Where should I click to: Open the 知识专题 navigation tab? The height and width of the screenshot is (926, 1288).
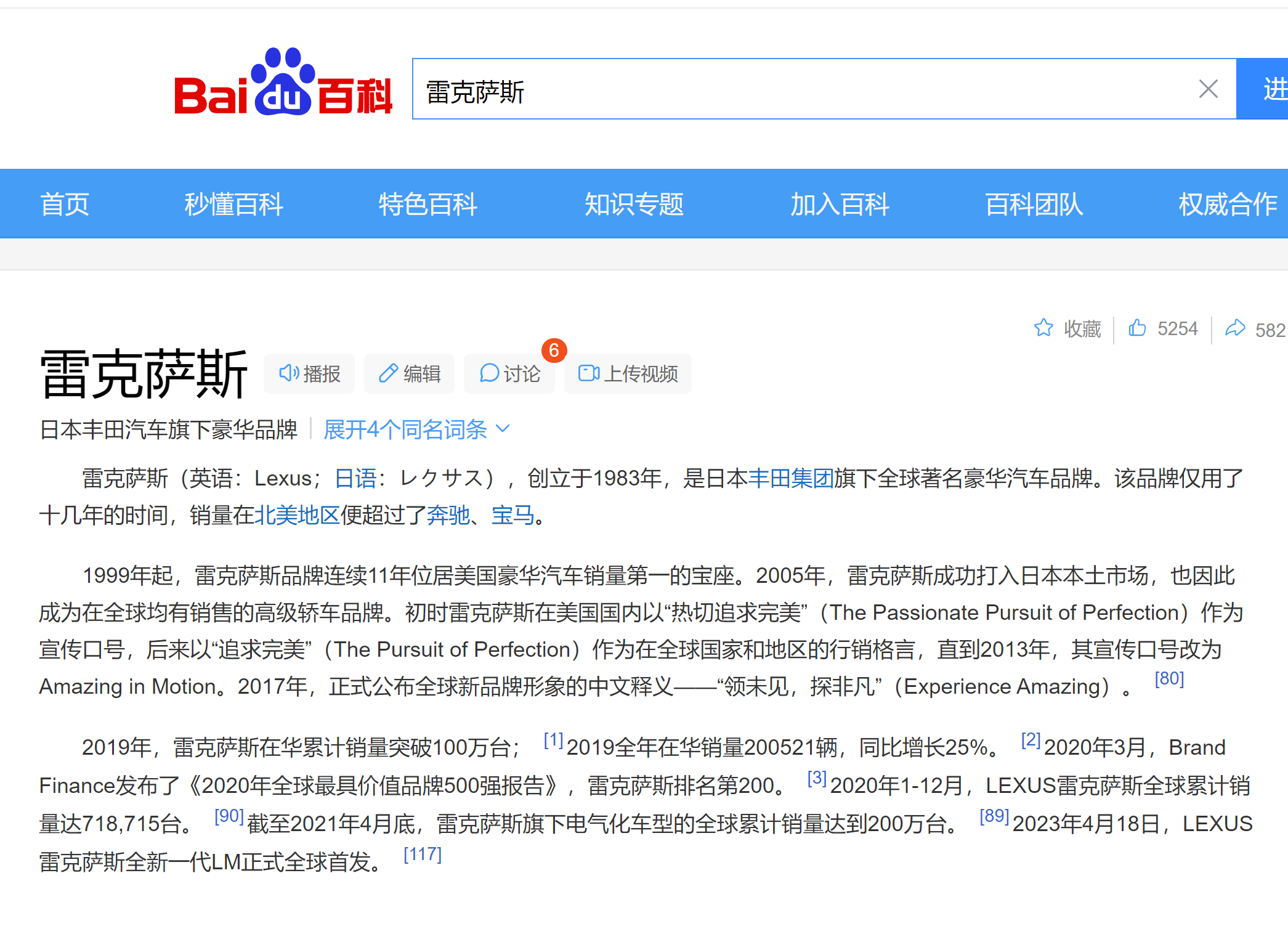pos(634,205)
